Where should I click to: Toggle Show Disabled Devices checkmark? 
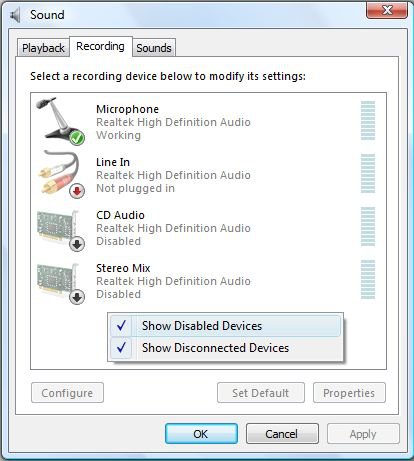click(121, 325)
